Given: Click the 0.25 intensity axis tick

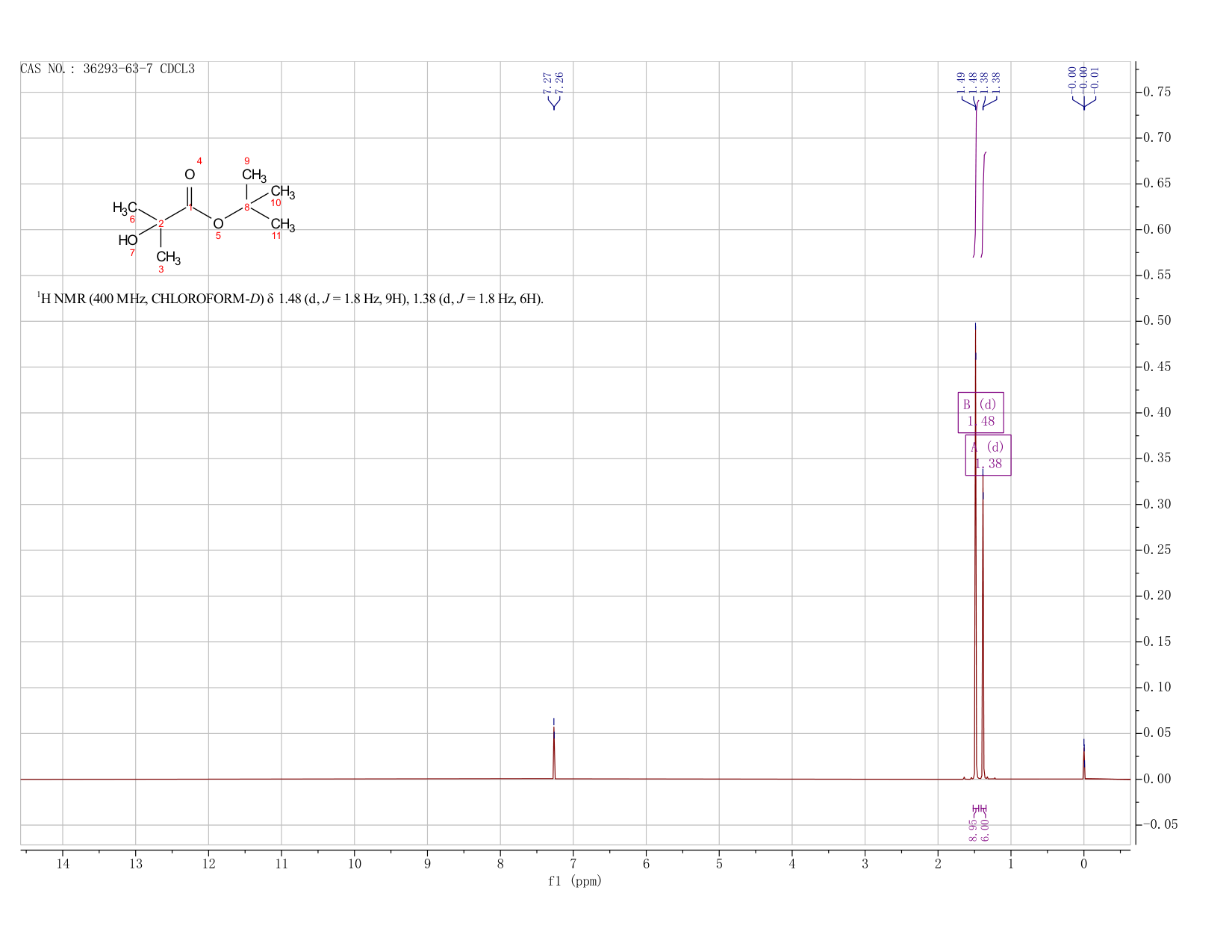Looking at the screenshot, I should [x=1155, y=550].
